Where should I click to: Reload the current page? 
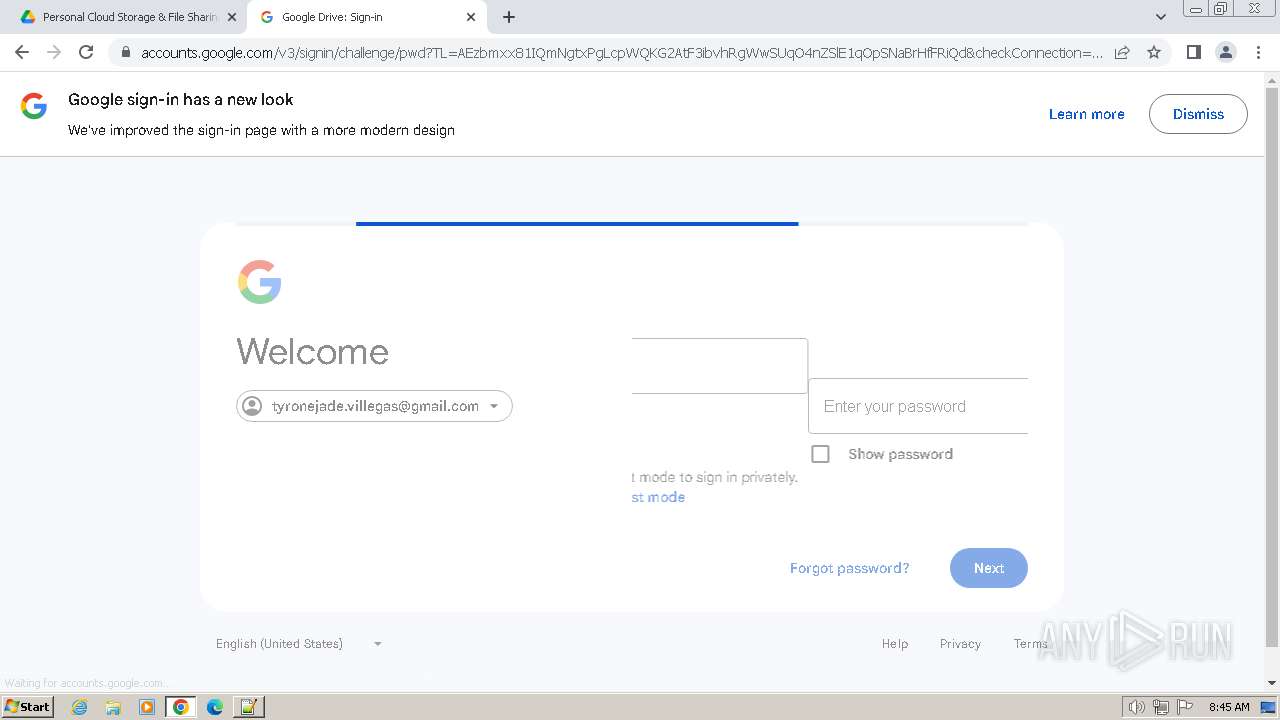86,52
